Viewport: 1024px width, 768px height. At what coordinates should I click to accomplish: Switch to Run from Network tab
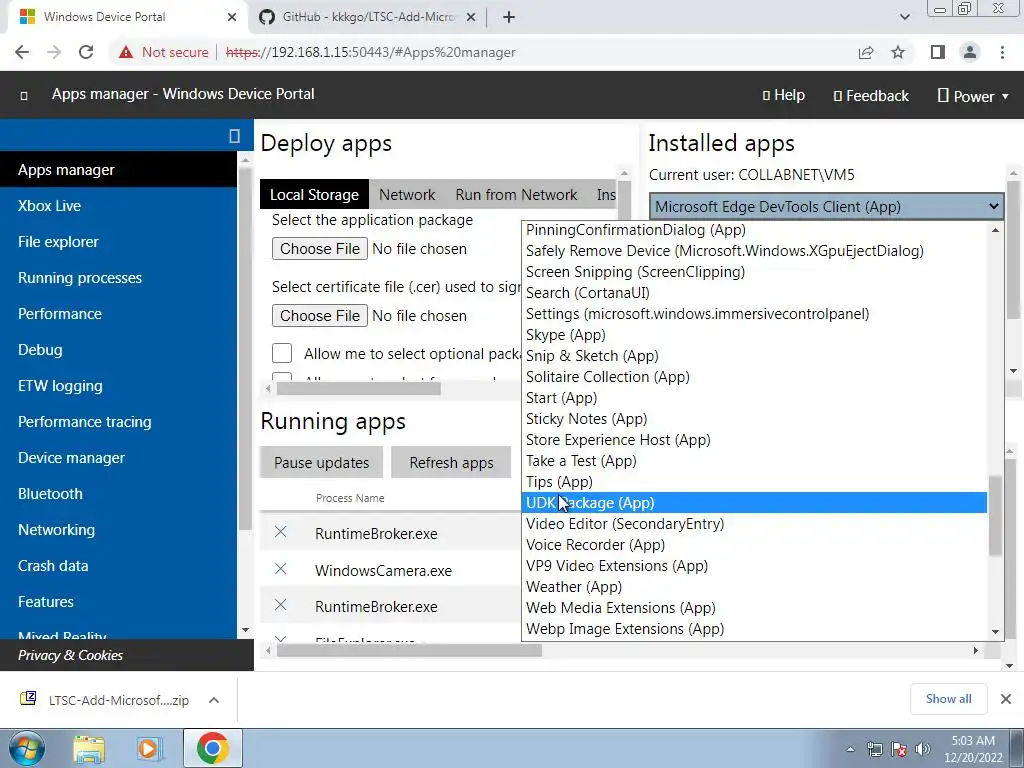click(x=516, y=195)
